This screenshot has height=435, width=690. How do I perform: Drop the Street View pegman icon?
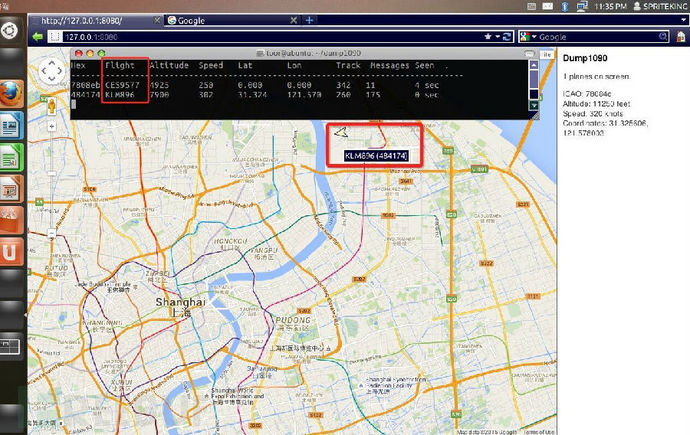tap(51, 106)
